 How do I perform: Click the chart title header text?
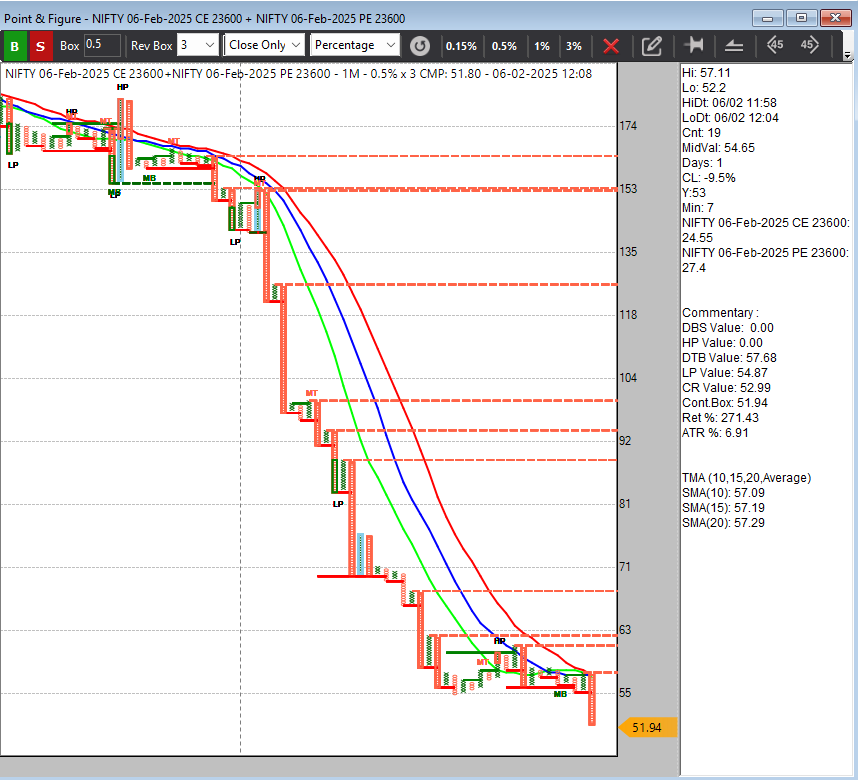(298, 74)
